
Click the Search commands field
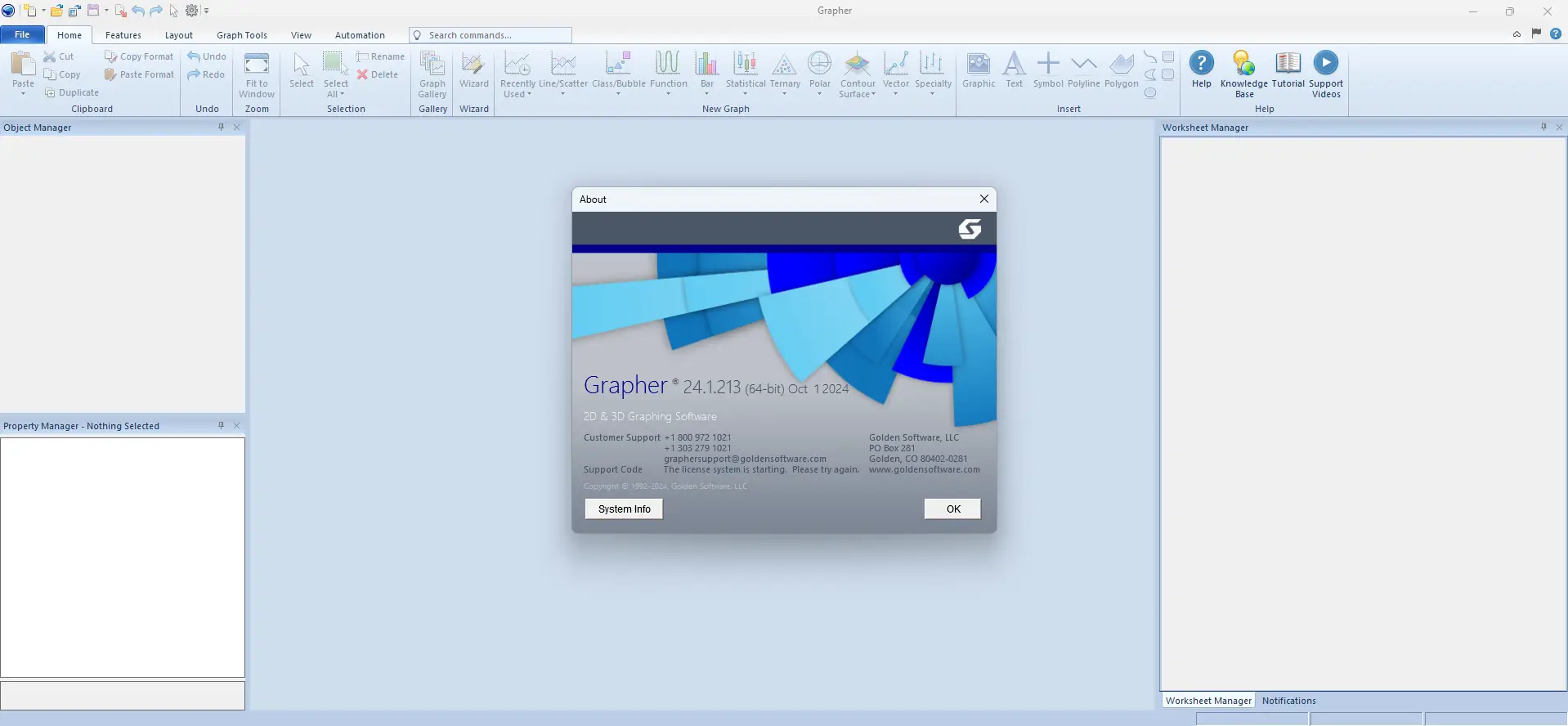click(x=491, y=35)
